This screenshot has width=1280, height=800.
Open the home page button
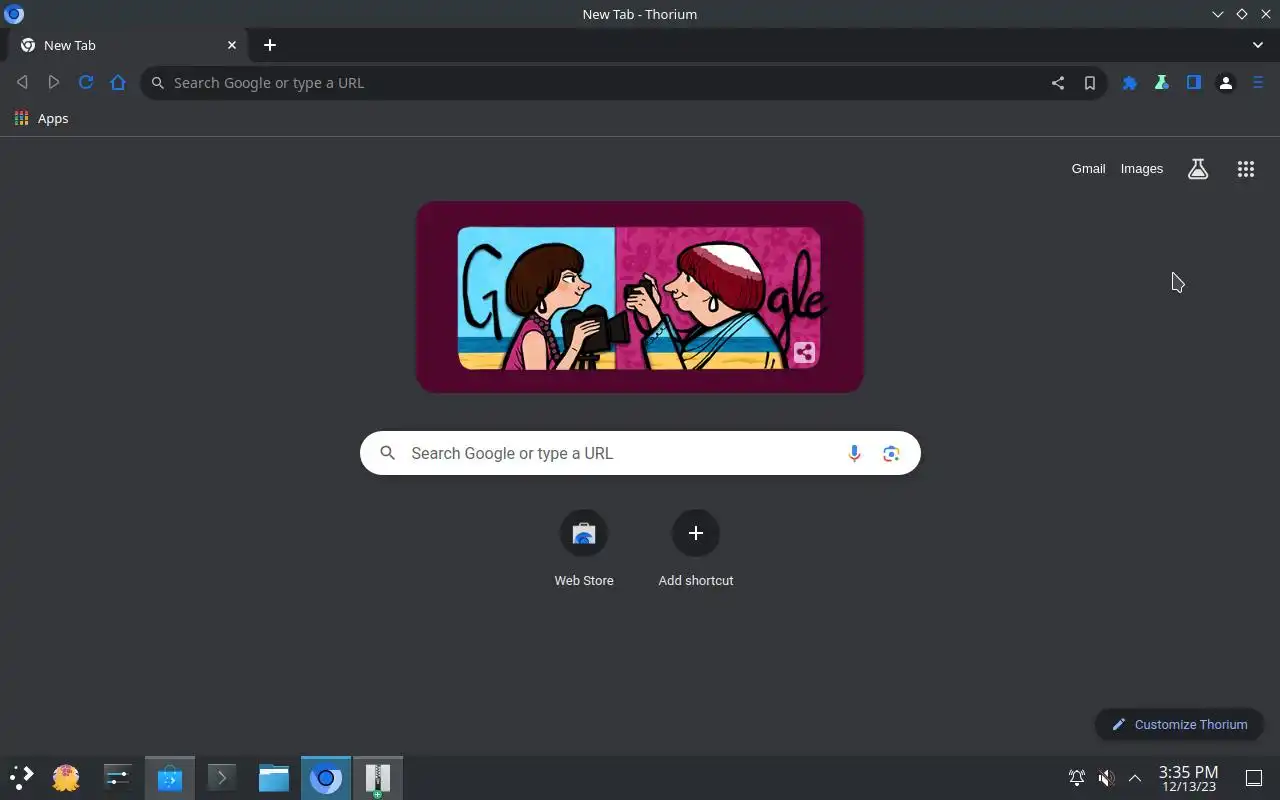[x=118, y=83]
